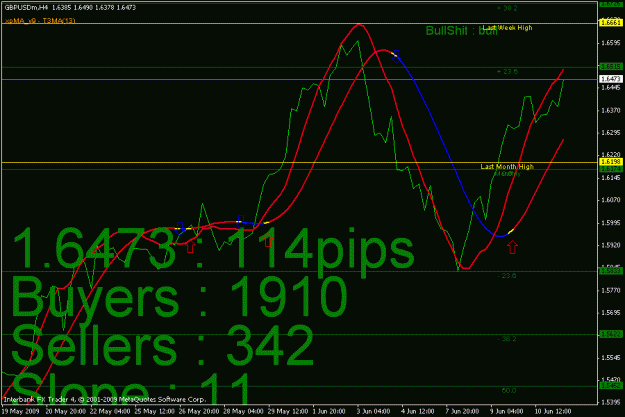Viewport: 625px width, 417px height.
Task: Click the 9 Jun 04:00 time label
Action: (507, 411)
